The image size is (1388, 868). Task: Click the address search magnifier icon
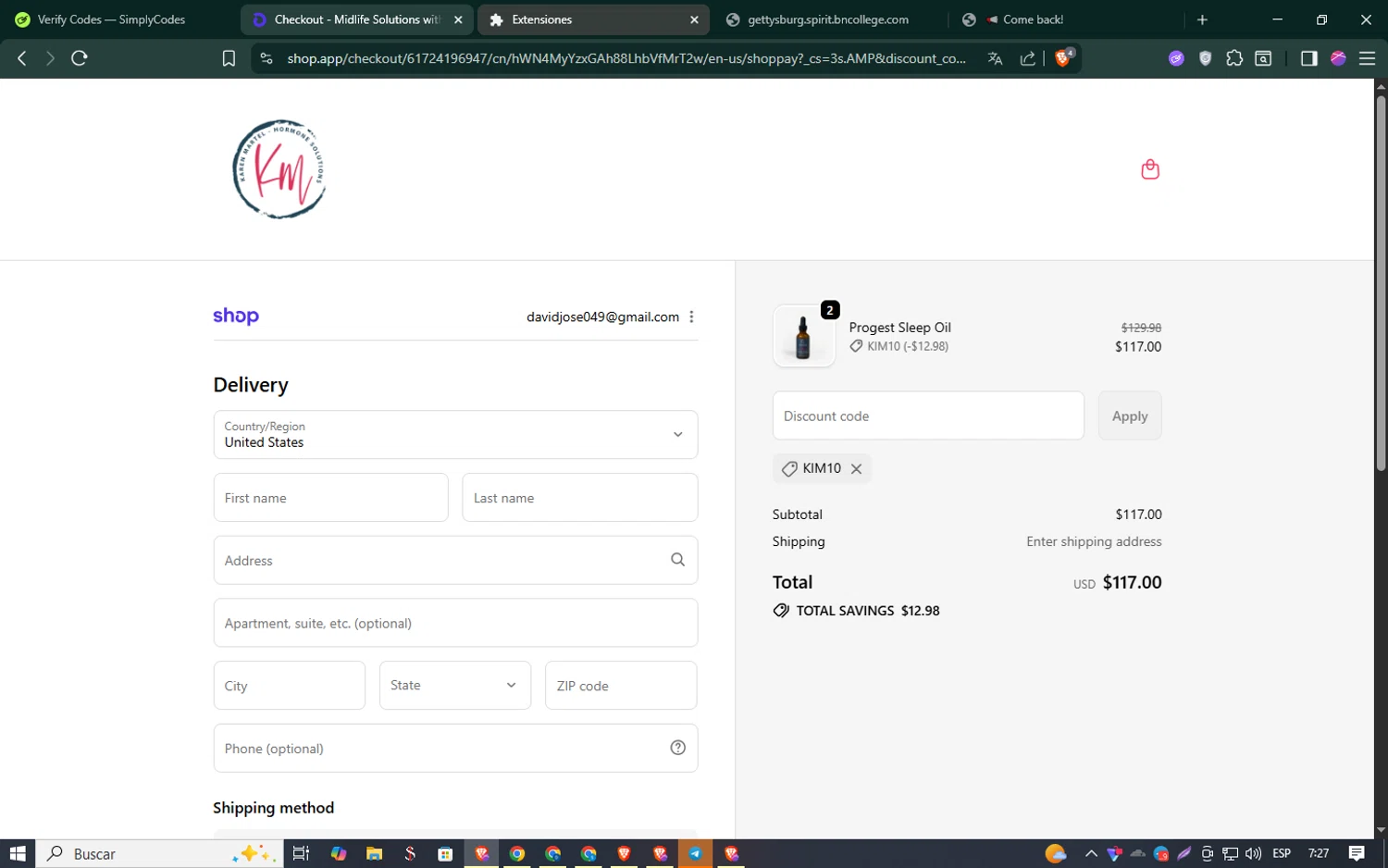[677, 560]
